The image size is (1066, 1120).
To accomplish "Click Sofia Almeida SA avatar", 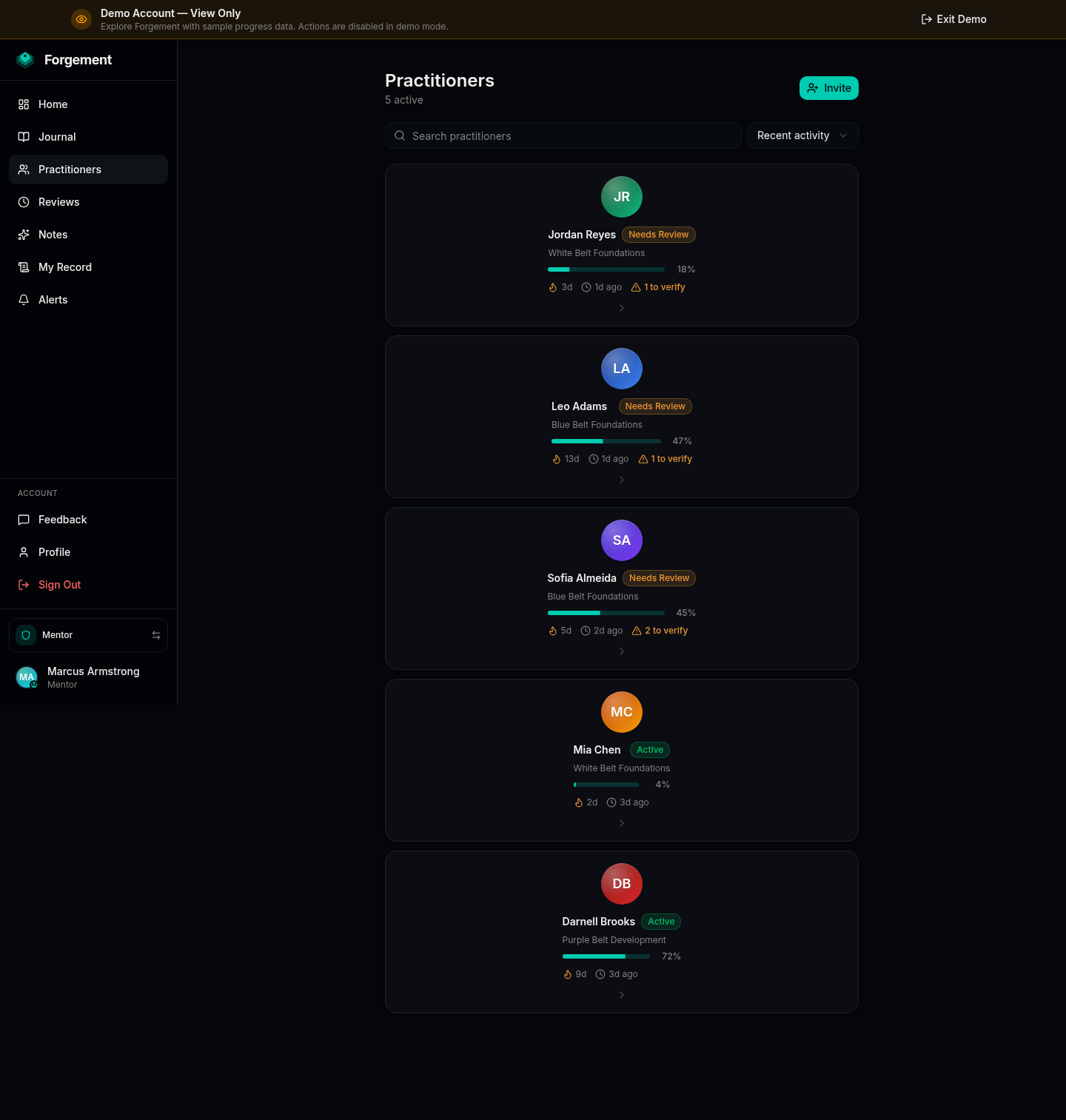I will point(622,540).
